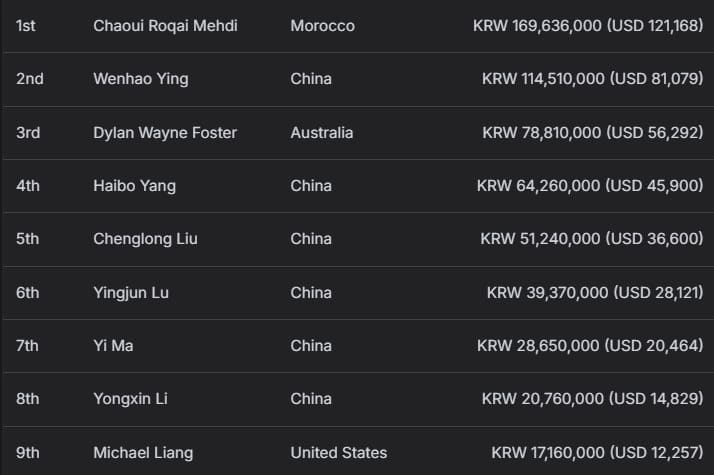This screenshot has height=475, width=714.
Task: Select the Morocco country cell
Action: tap(322, 25)
